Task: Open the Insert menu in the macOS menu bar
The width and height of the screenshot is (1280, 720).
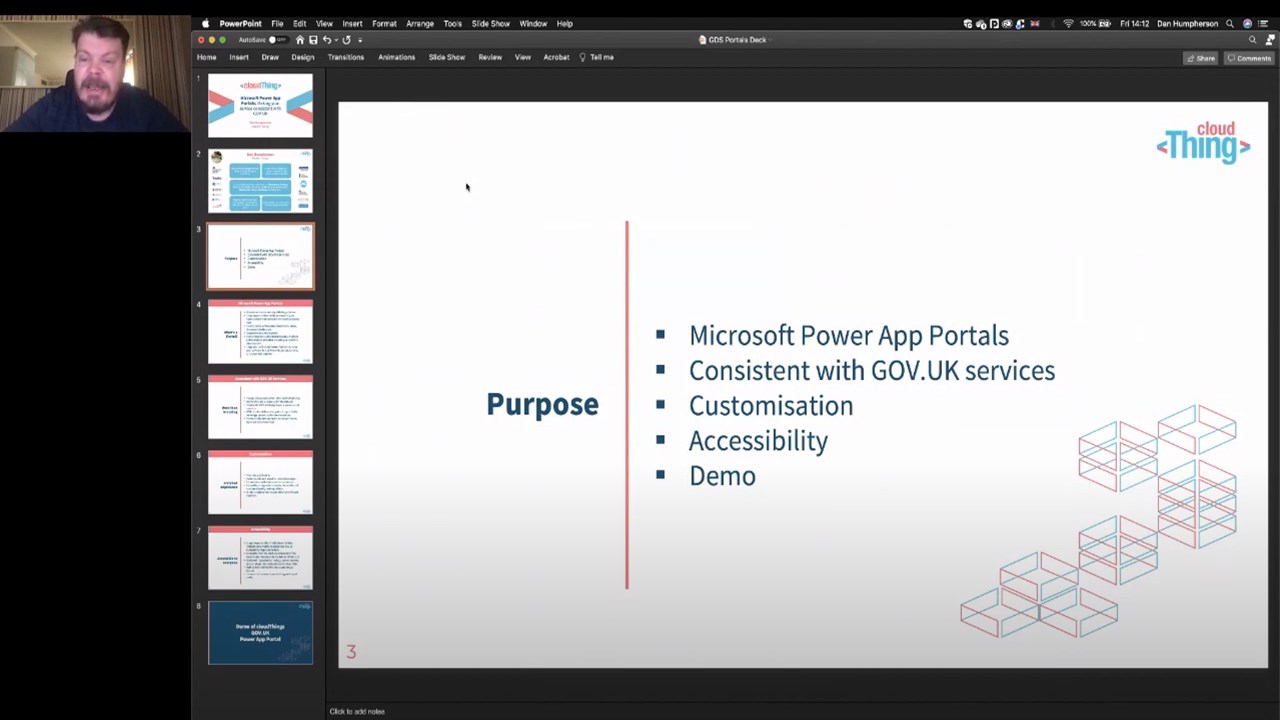Action: (352, 23)
